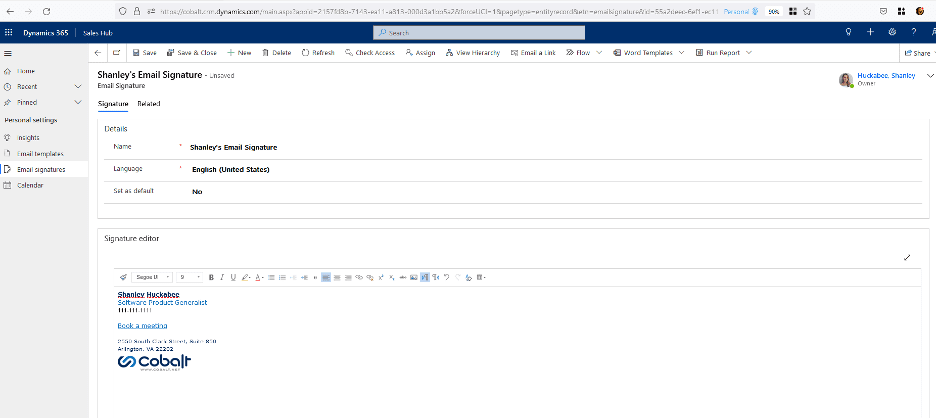Decrease the indent

point(293,277)
